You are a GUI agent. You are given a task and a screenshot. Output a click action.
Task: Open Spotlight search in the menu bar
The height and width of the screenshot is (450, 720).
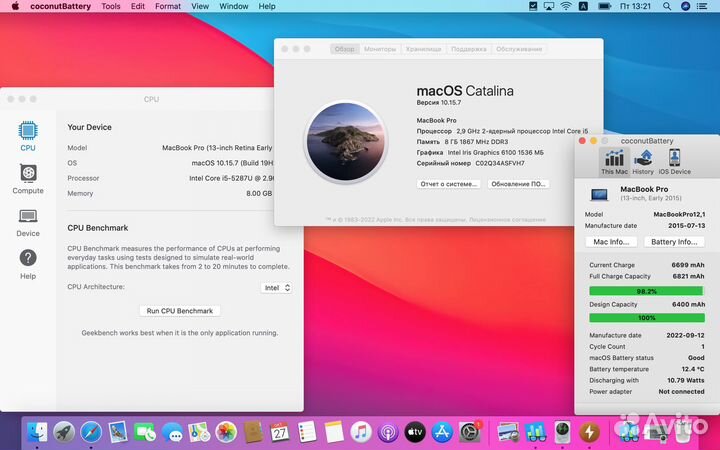click(667, 6)
